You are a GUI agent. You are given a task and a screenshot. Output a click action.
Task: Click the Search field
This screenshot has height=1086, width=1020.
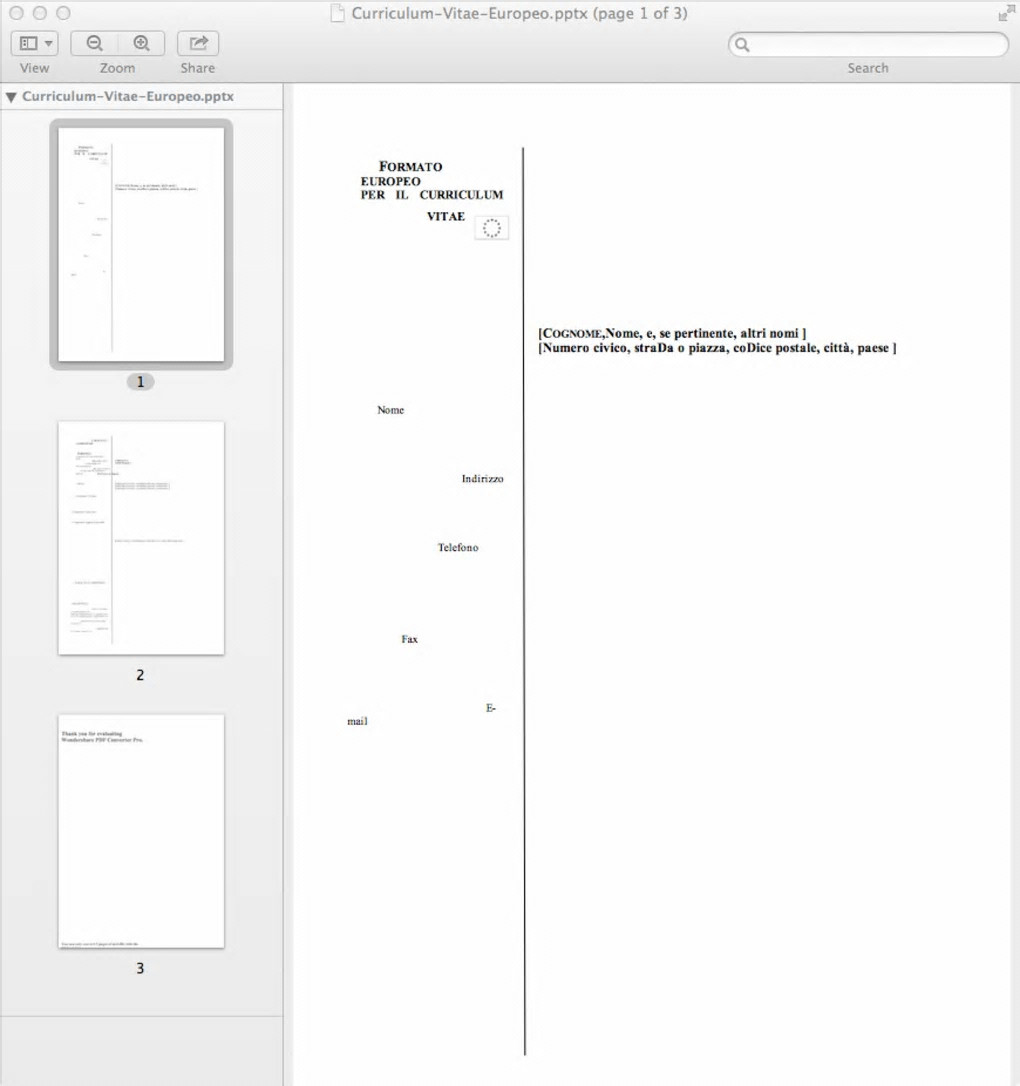pyautogui.click(x=868, y=45)
